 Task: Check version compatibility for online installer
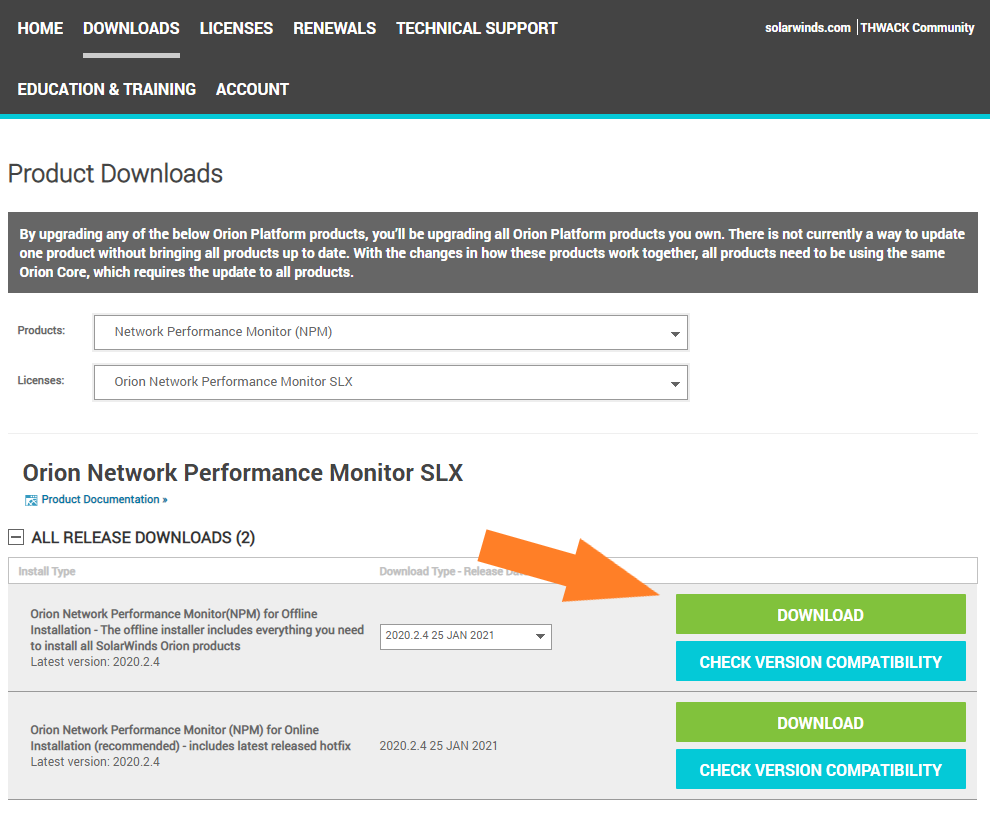pyautogui.click(x=821, y=769)
